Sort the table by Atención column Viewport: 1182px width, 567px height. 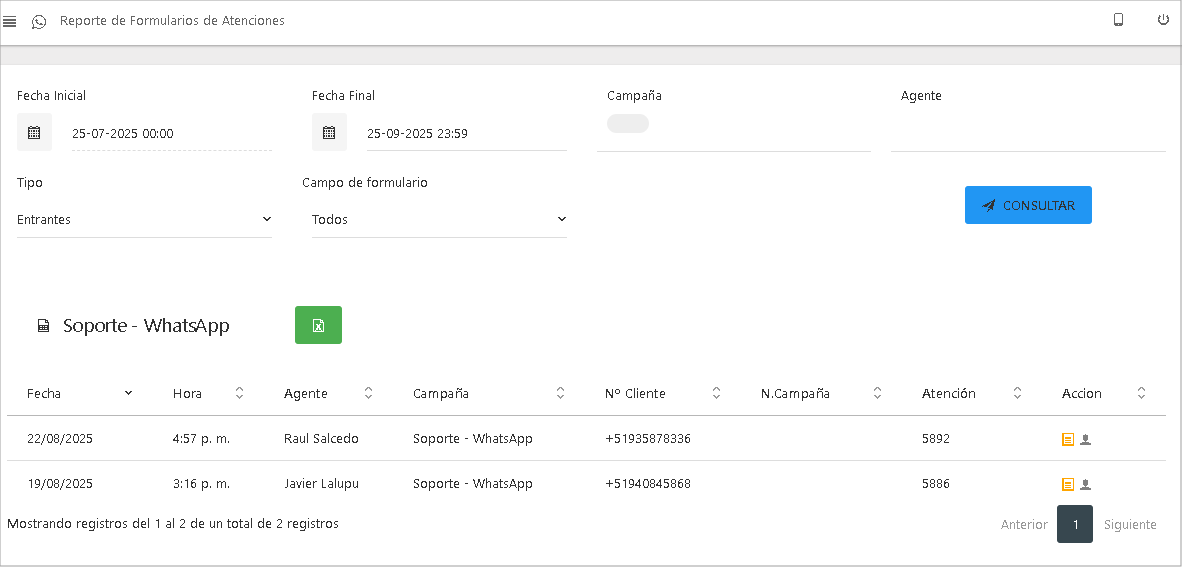(972, 394)
